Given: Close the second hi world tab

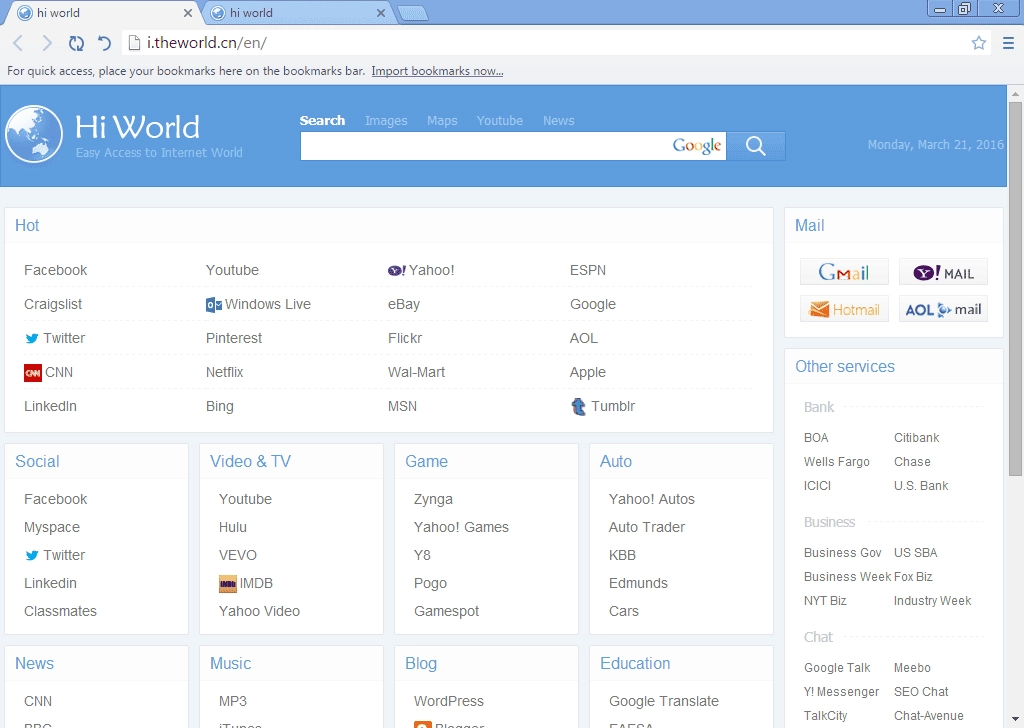Looking at the screenshot, I should tap(381, 12).
